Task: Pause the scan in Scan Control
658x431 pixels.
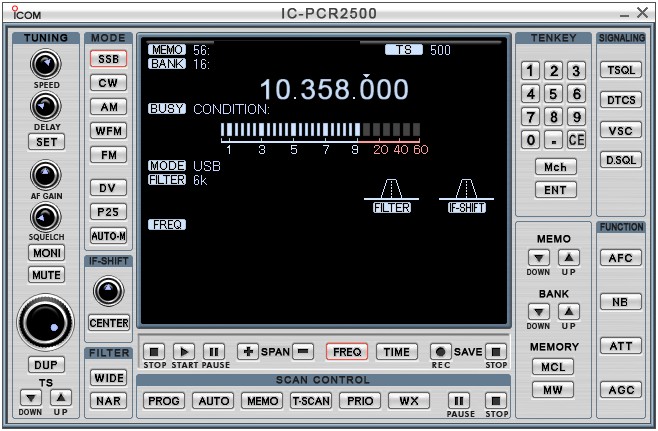Action: click(x=459, y=401)
